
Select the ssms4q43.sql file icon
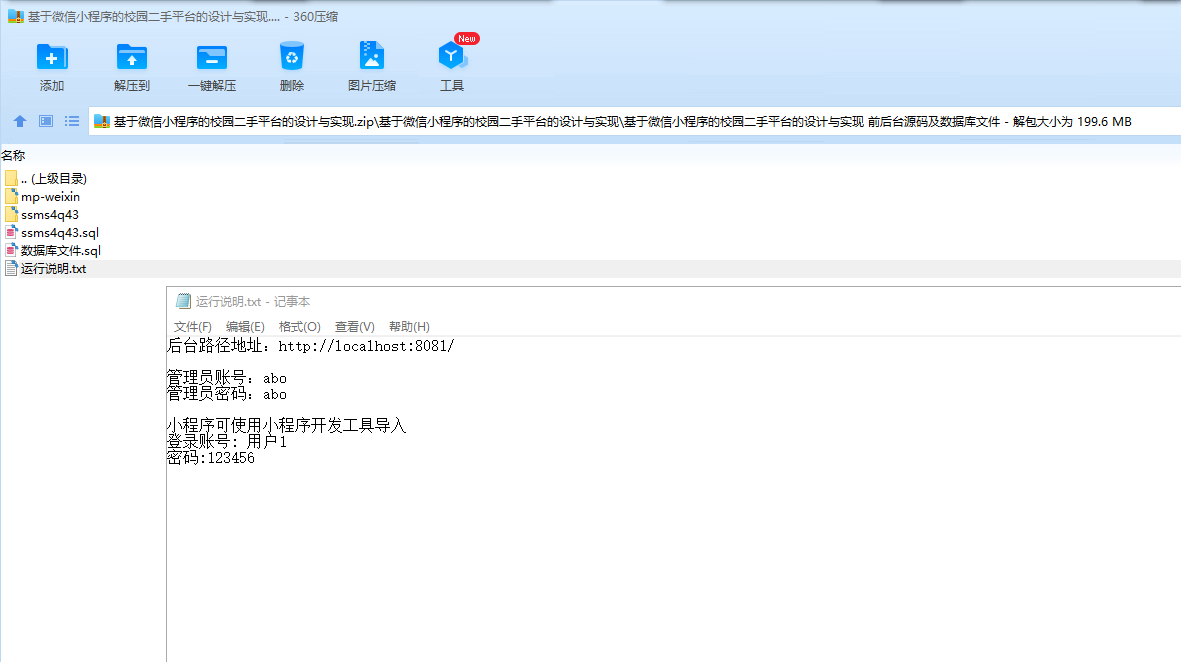click(11, 233)
